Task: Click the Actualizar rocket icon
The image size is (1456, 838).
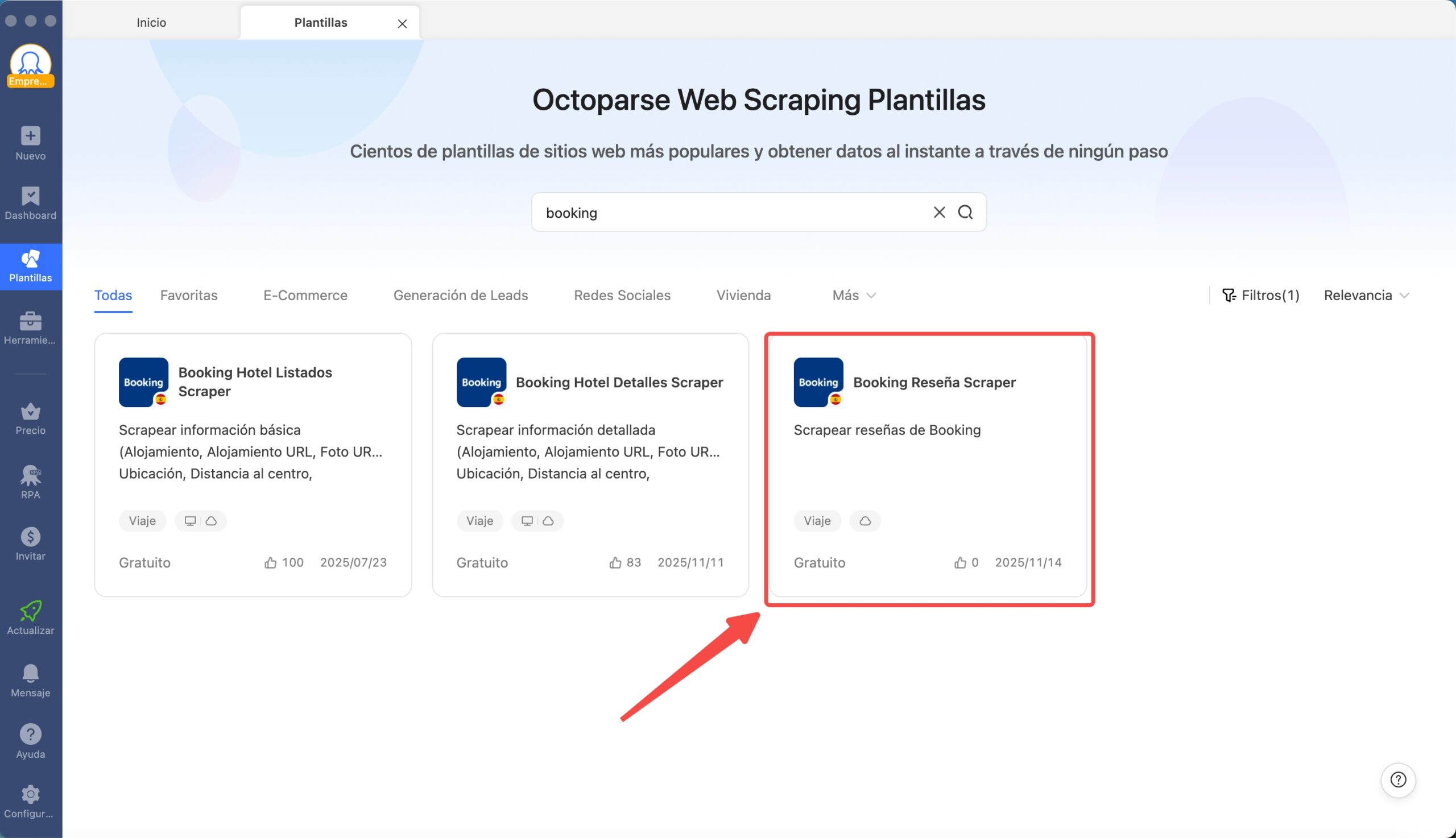Action: 30,611
